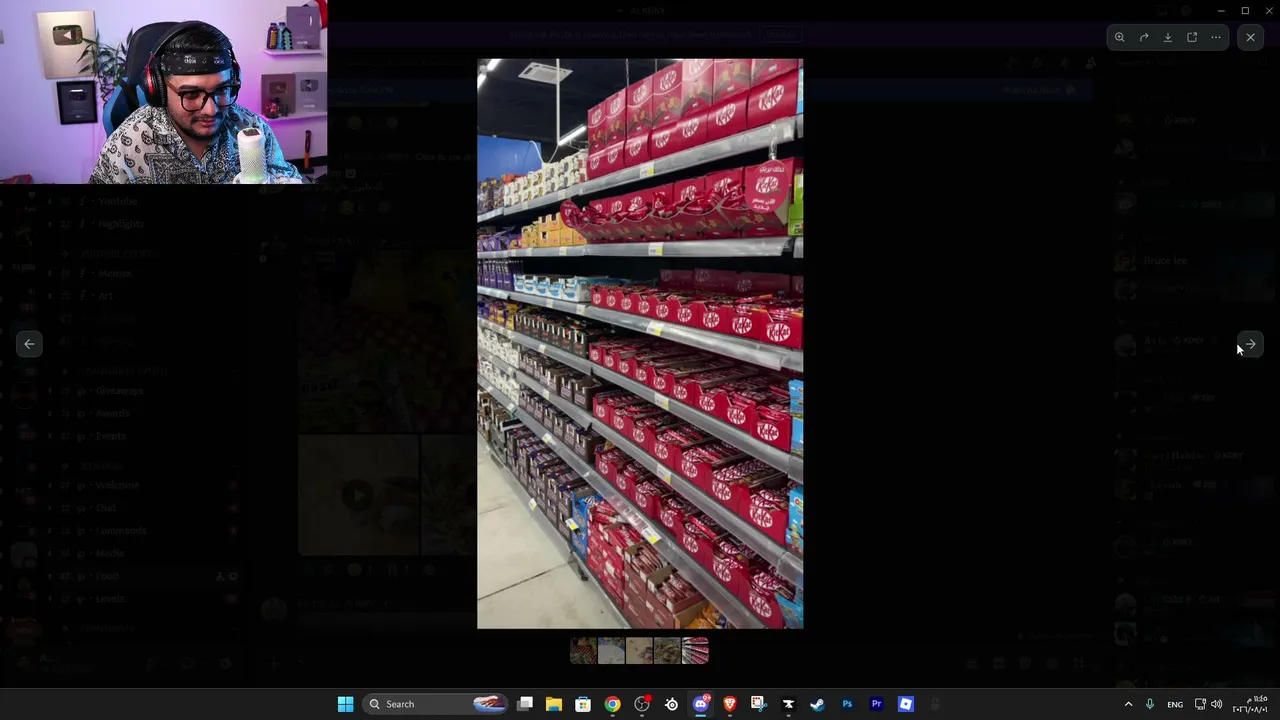Screen dimensions: 1280x720
Task: Click the taskbar Search box
Action: point(435,704)
